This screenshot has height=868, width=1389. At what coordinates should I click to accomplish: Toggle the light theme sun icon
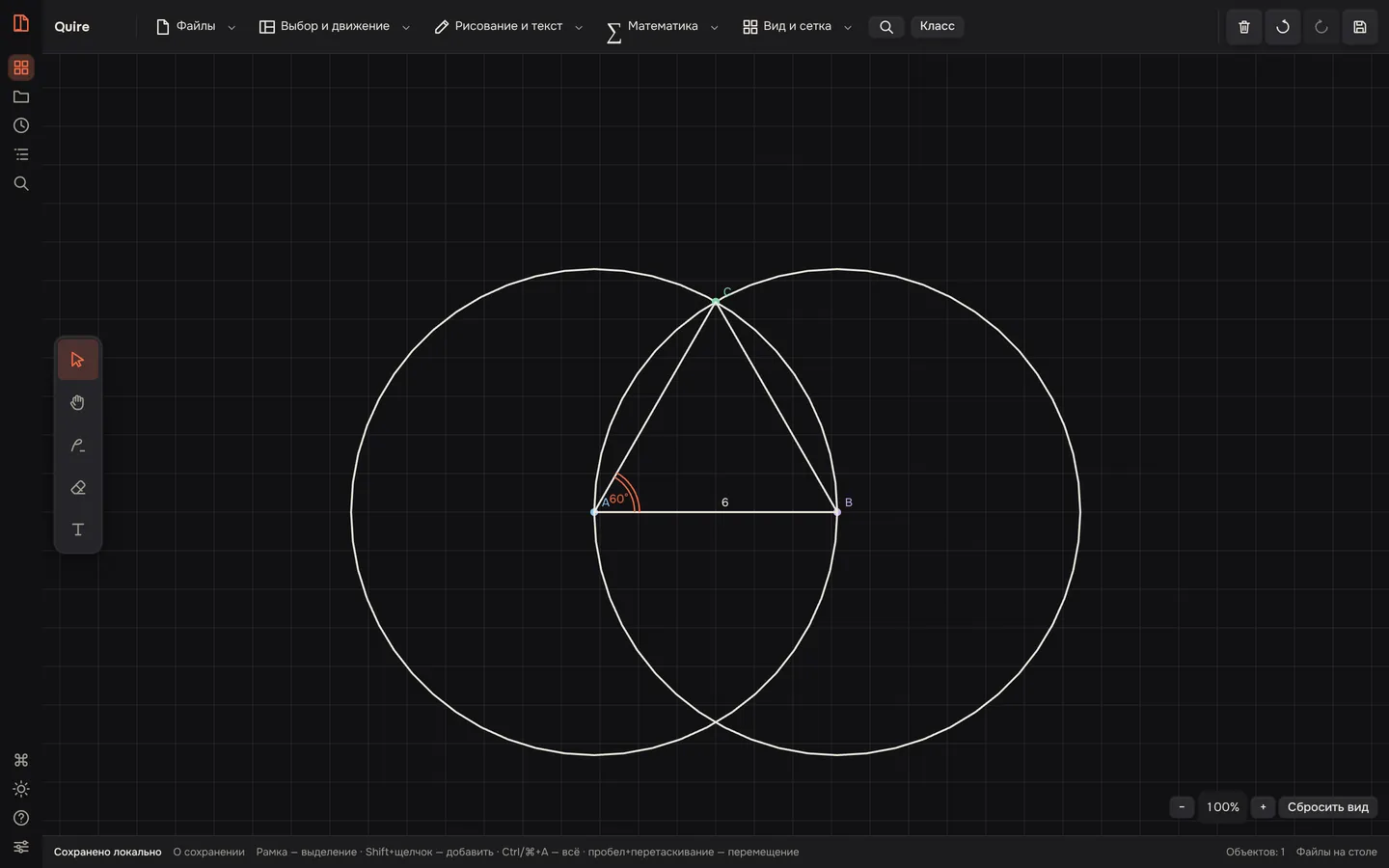21,789
